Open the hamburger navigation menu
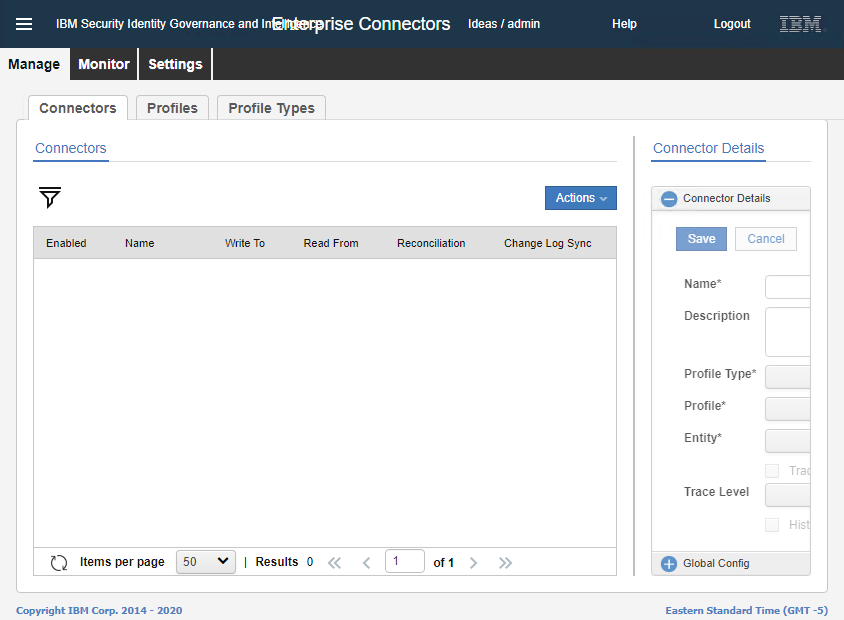844x620 pixels. [24, 24]
